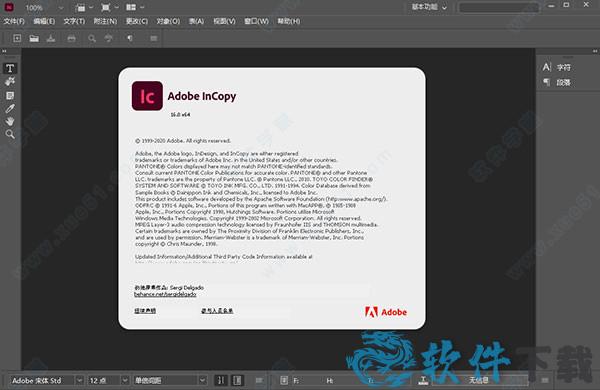Open the arrange documents icon in title bar

point(131,7)
